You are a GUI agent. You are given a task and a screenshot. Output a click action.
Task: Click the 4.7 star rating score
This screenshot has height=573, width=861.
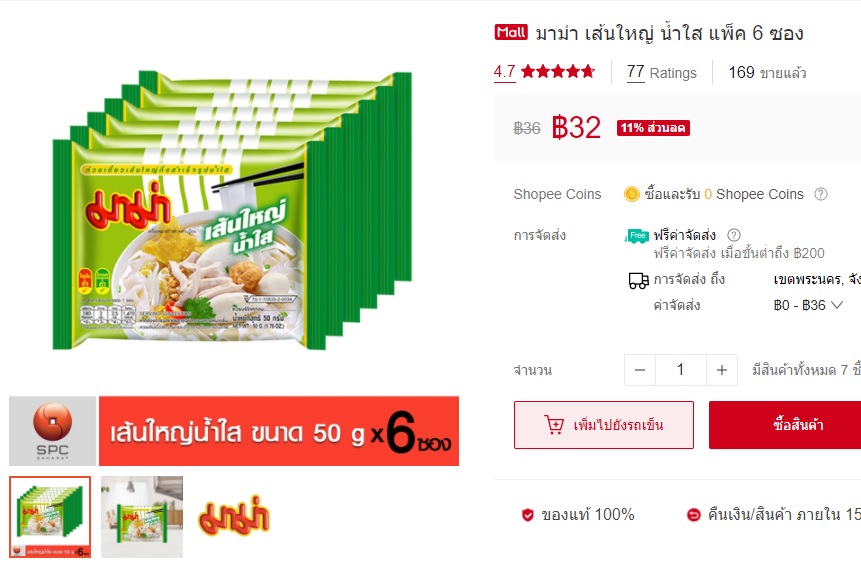pyautogui.click(x=504, y=72)
